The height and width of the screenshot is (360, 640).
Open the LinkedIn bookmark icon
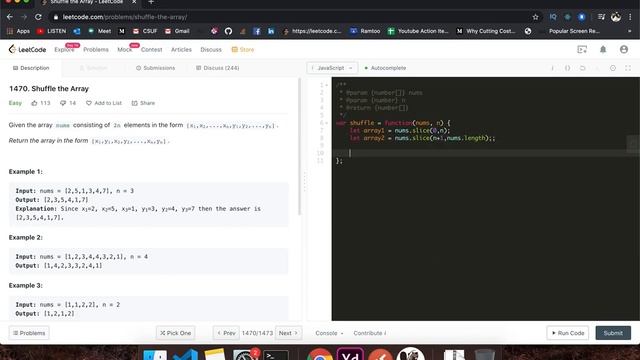point(271,31)
